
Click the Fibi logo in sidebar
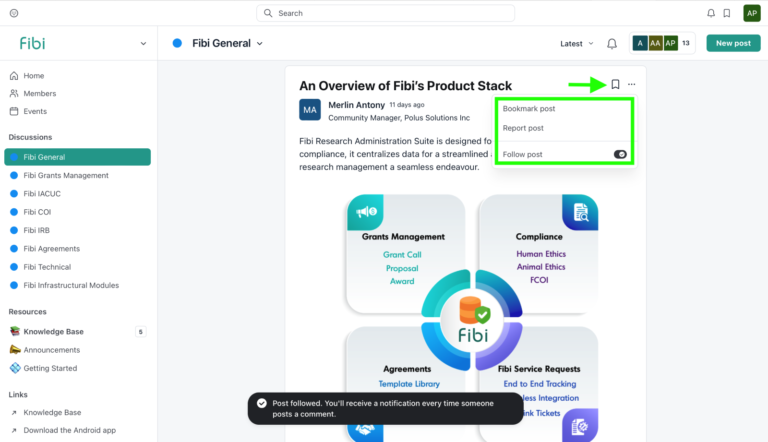pos(32,43)
